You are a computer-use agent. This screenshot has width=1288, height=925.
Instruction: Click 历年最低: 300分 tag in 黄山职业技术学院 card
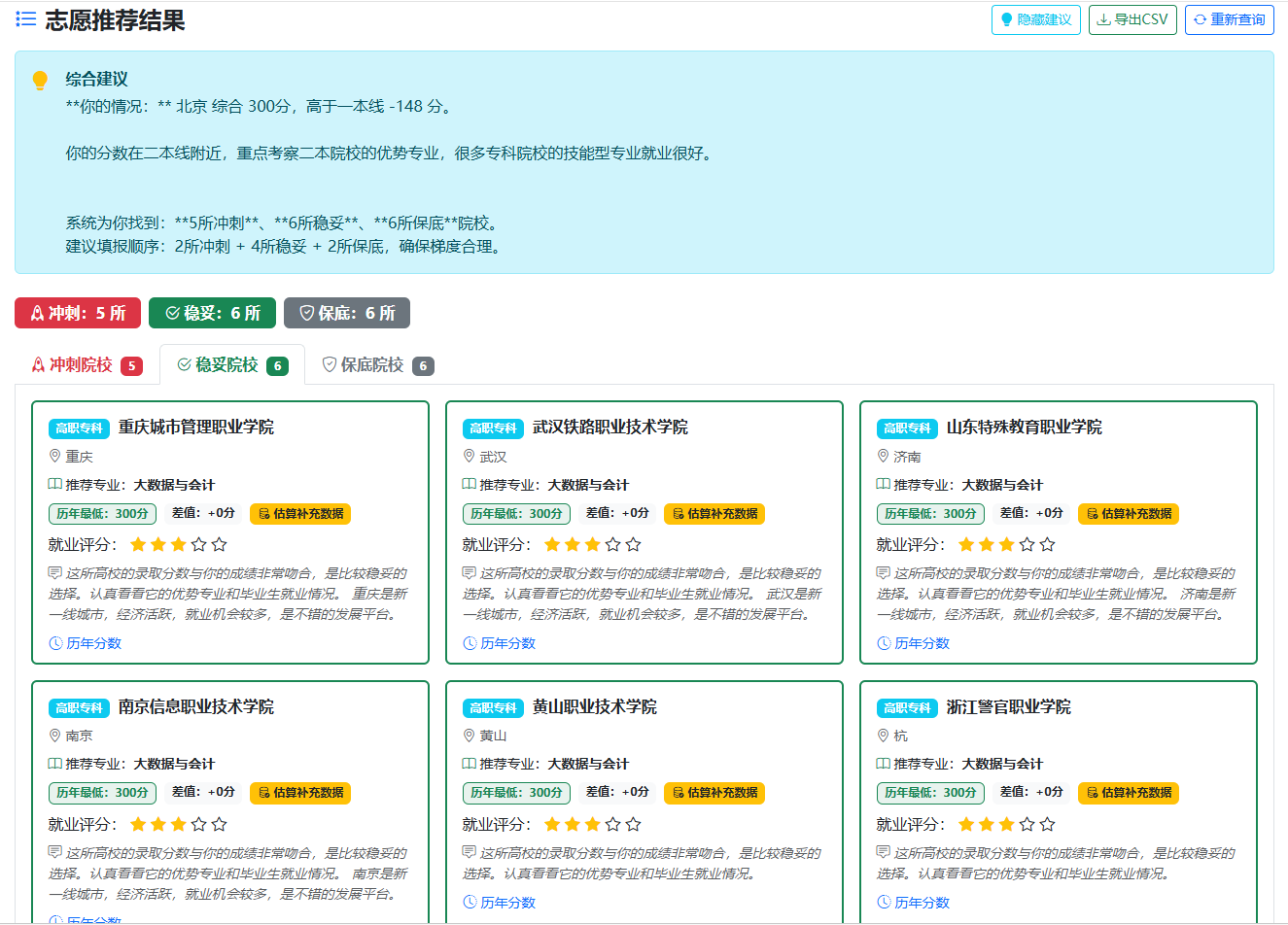click(516, 793)
